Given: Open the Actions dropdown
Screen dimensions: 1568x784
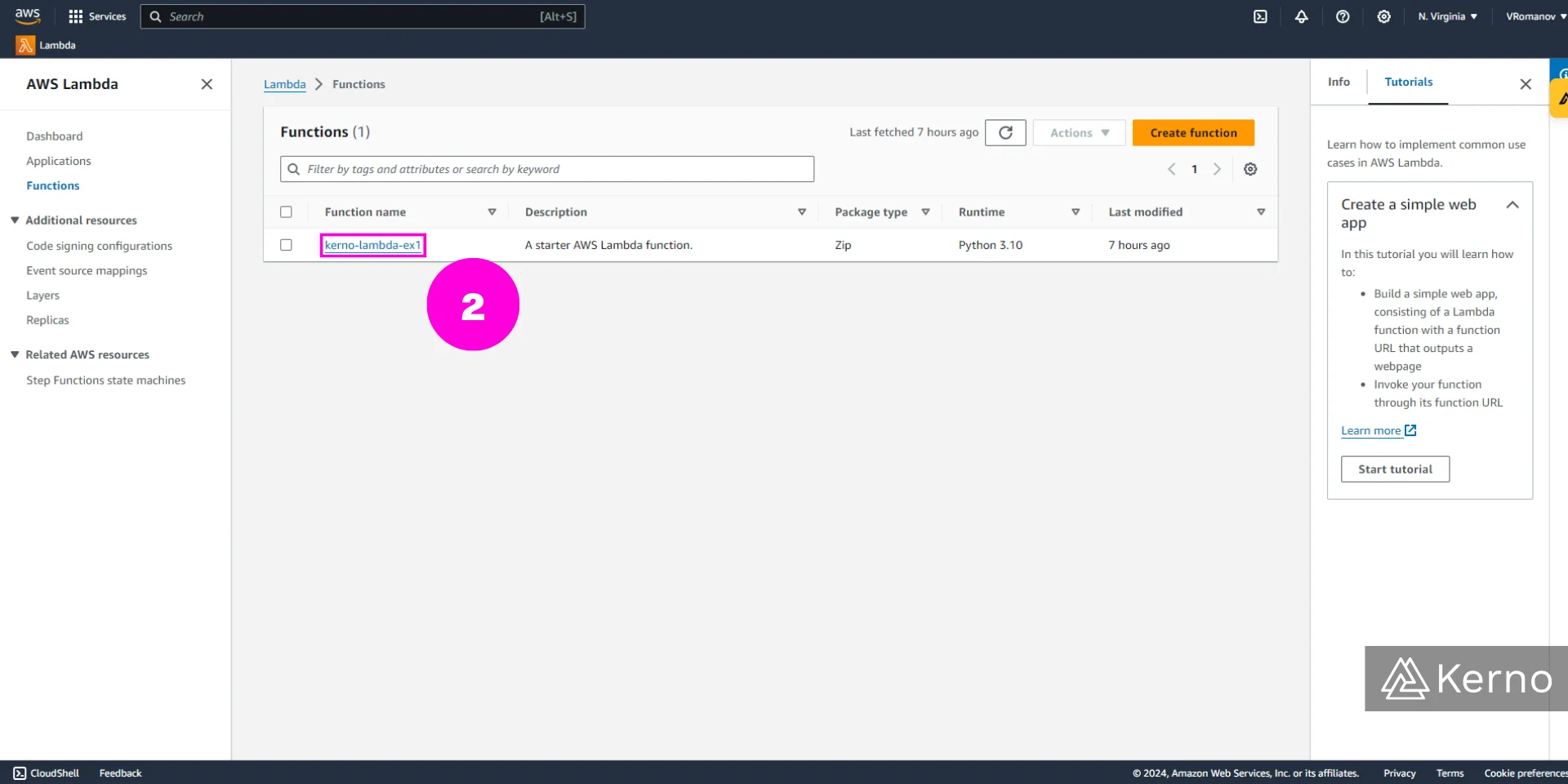Looking at the screenshot, I should click(x=1079, y=132).
